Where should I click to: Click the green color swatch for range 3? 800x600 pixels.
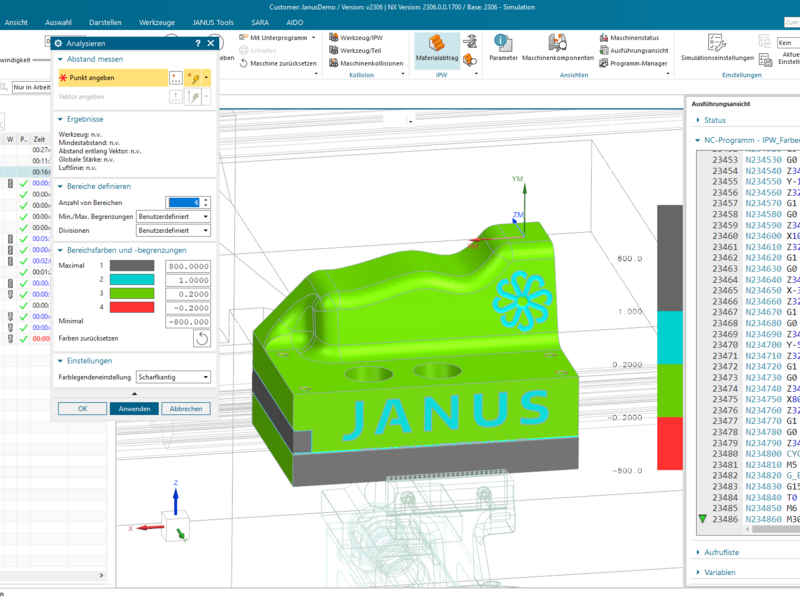pos(132,293)
